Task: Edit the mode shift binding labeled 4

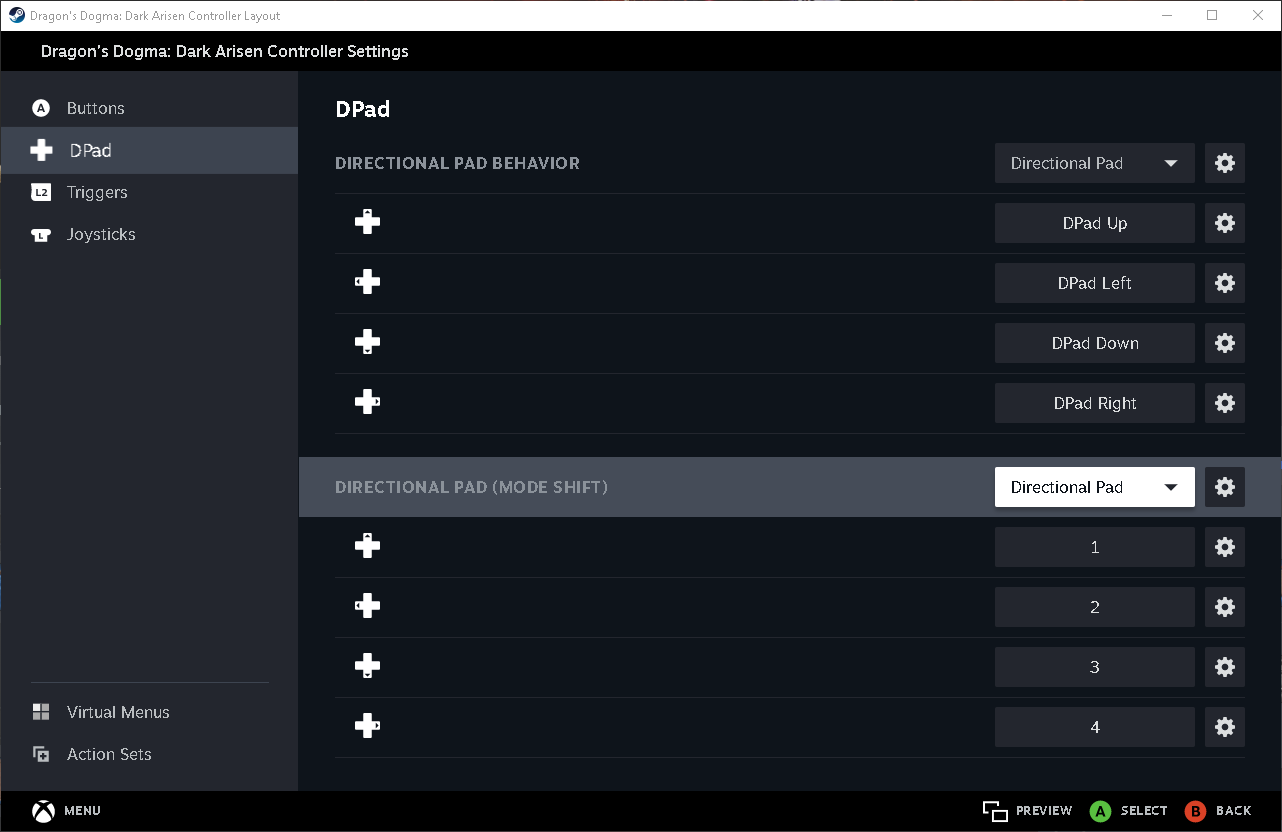Action: click(x=1095, y=727)
